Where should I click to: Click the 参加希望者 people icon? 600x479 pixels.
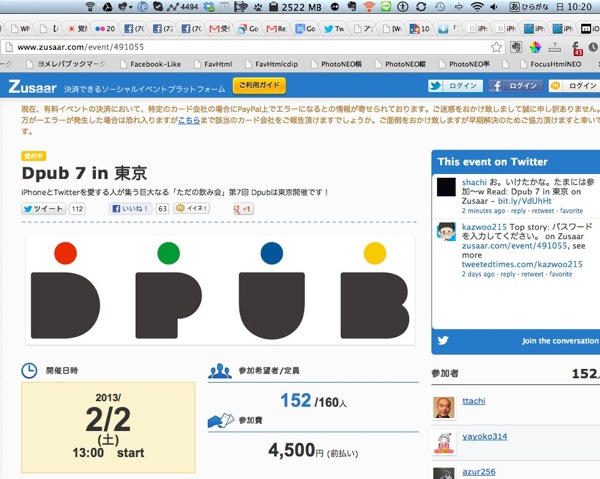pos(220,371)
